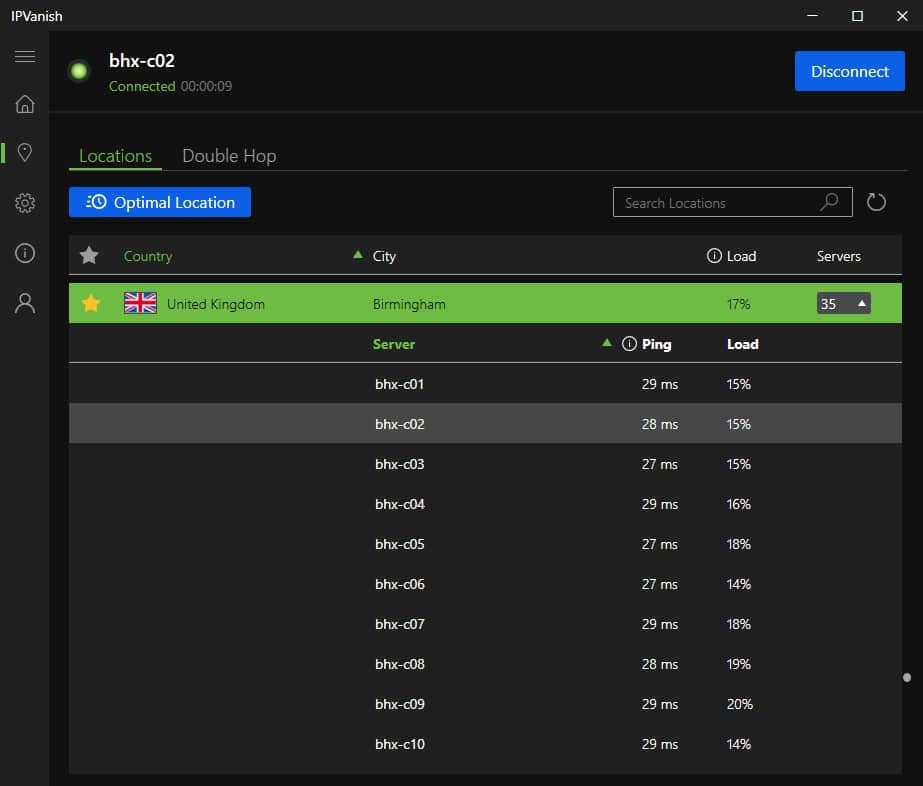
Task: Switch to the Double Hop tab
Action: click(229, 156)
